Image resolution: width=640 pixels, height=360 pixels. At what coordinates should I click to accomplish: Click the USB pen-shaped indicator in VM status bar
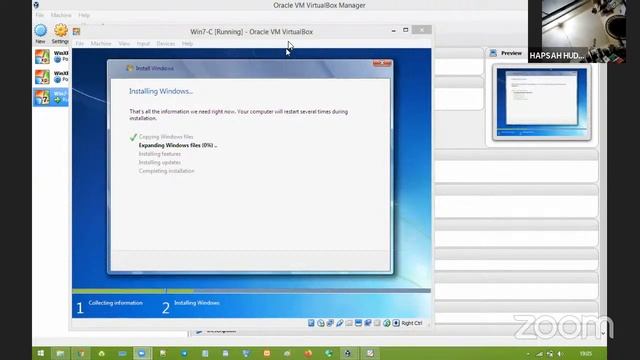tap(340, 323)
